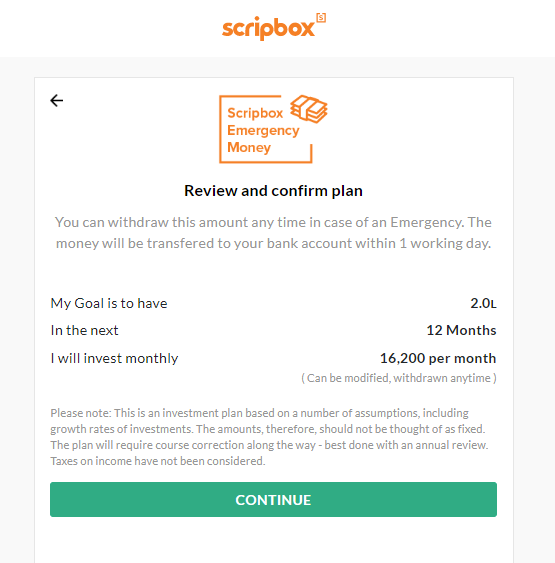Click the Review and confirm plan heading

273,191
